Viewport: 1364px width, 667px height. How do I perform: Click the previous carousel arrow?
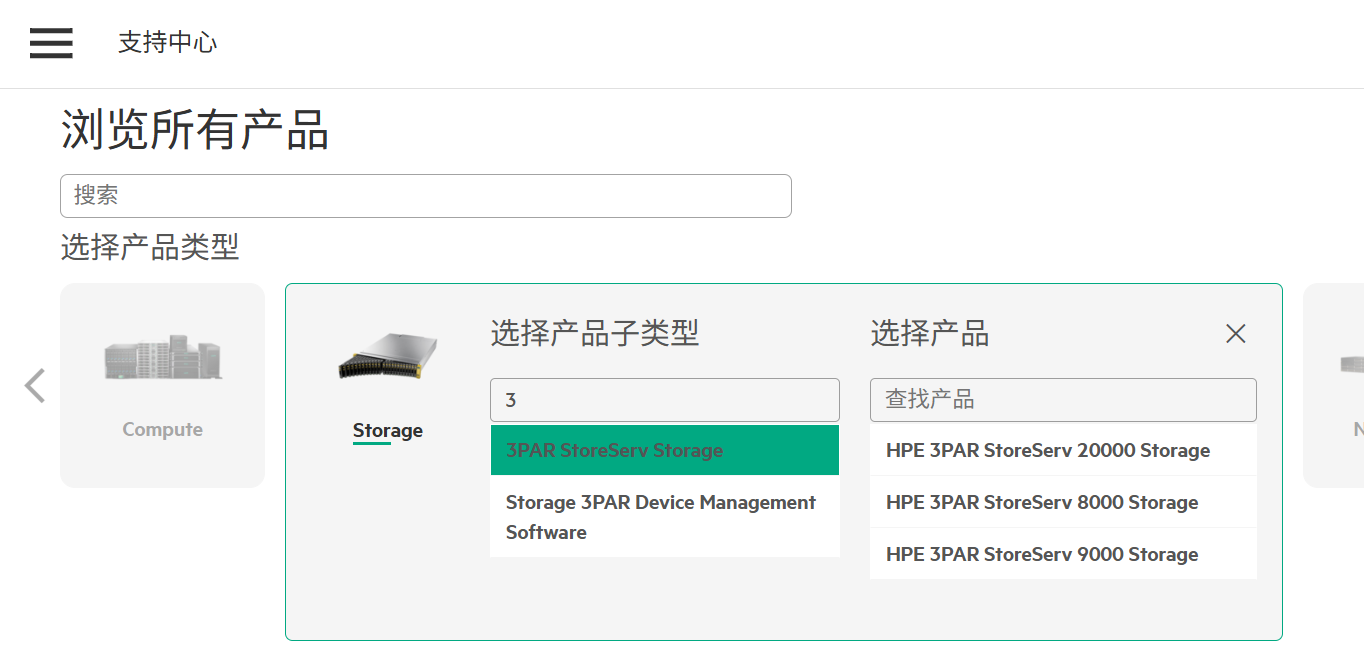point(35,385)
